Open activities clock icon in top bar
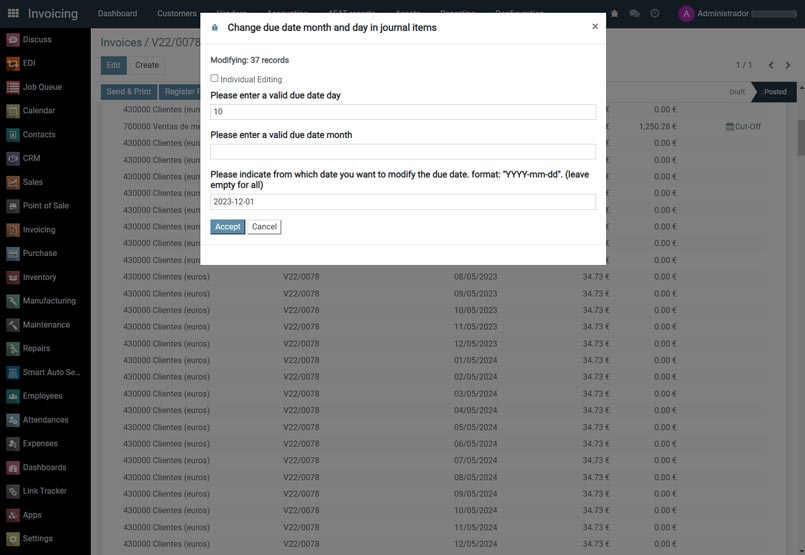 tap(655, 13)
